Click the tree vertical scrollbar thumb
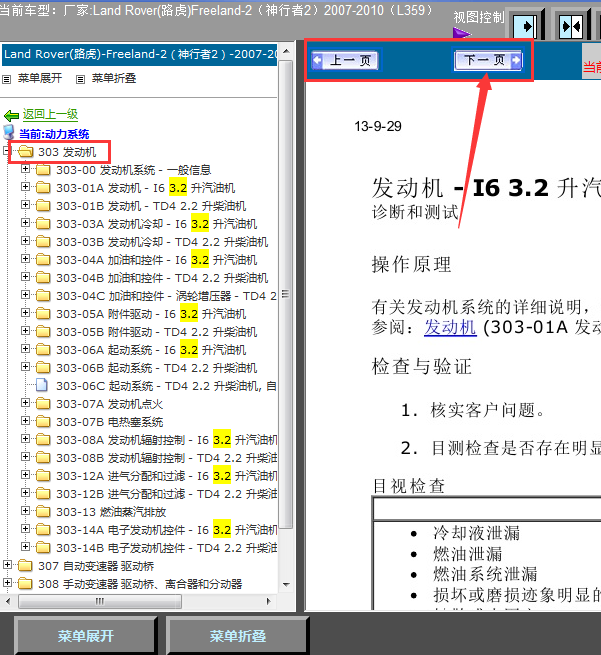The width and height of the screenshot is (601, 655). [x=286, y=294]
